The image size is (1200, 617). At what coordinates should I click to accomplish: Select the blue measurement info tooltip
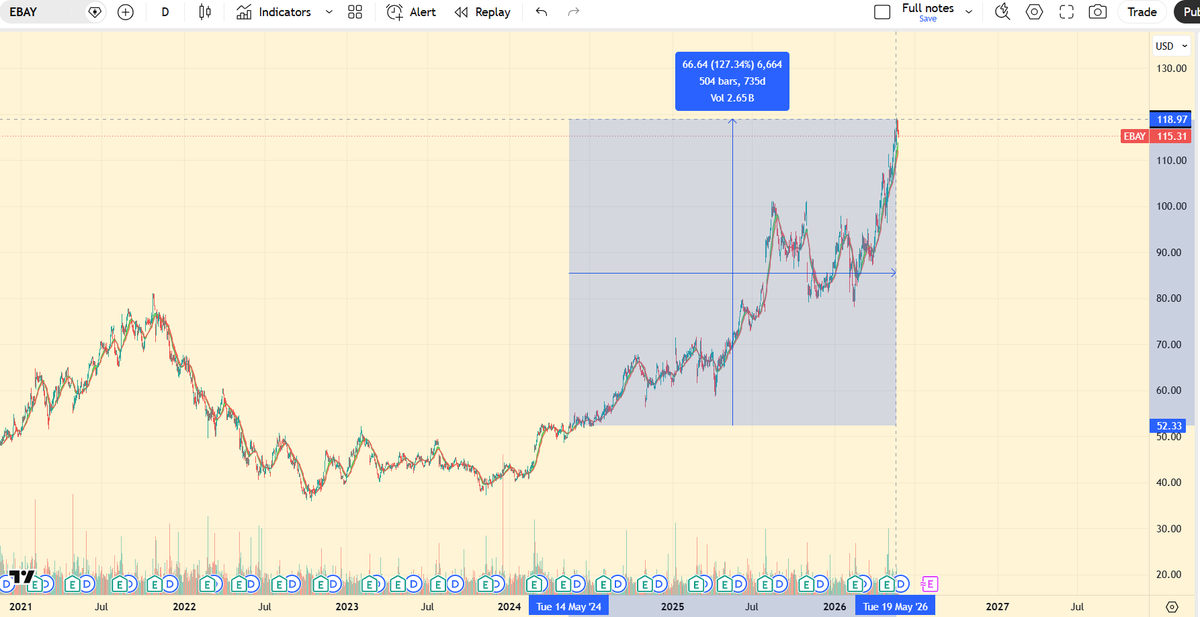(732, 82)
